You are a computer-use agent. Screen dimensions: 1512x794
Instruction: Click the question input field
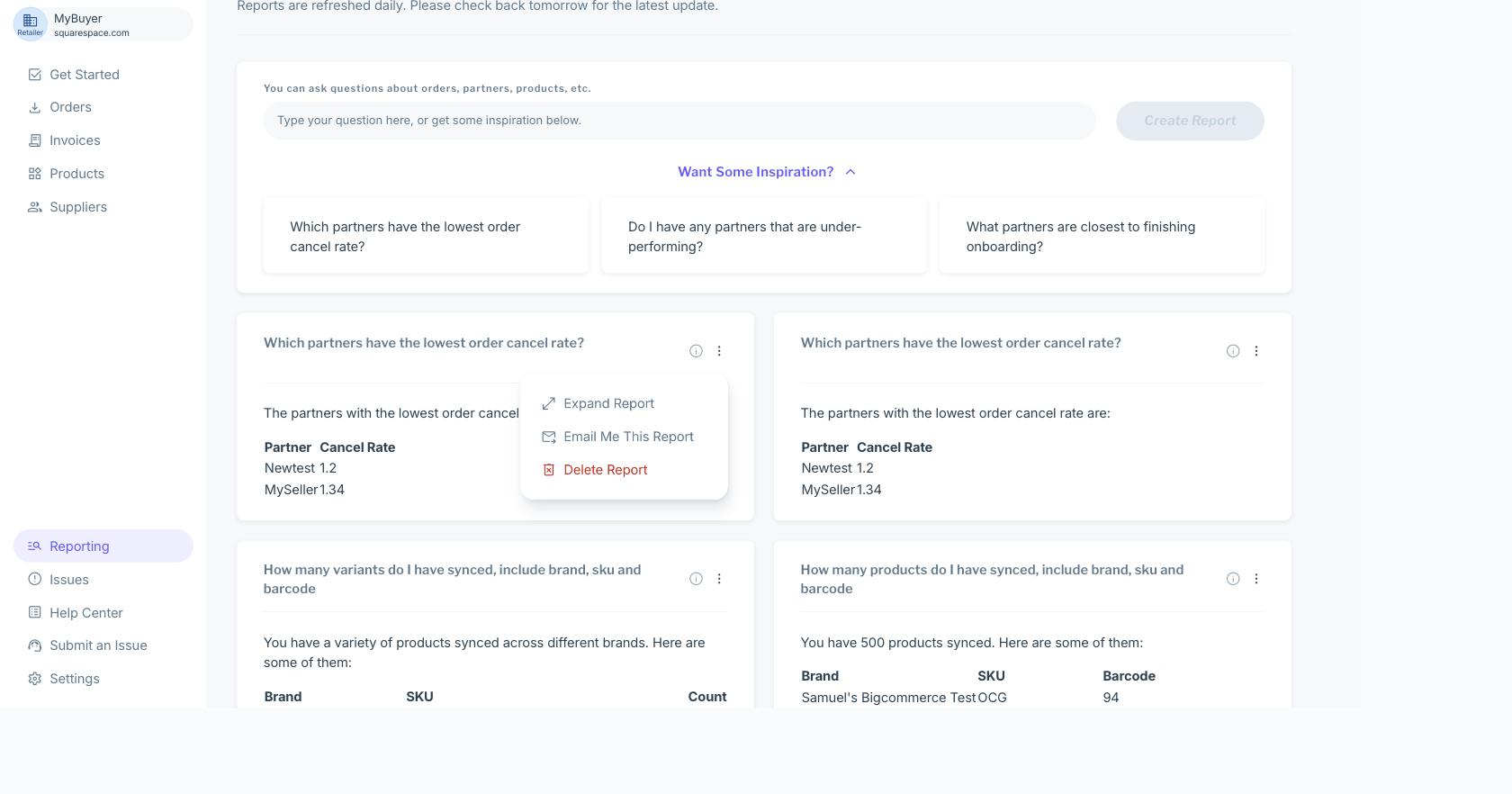click(x=679, y=121)
